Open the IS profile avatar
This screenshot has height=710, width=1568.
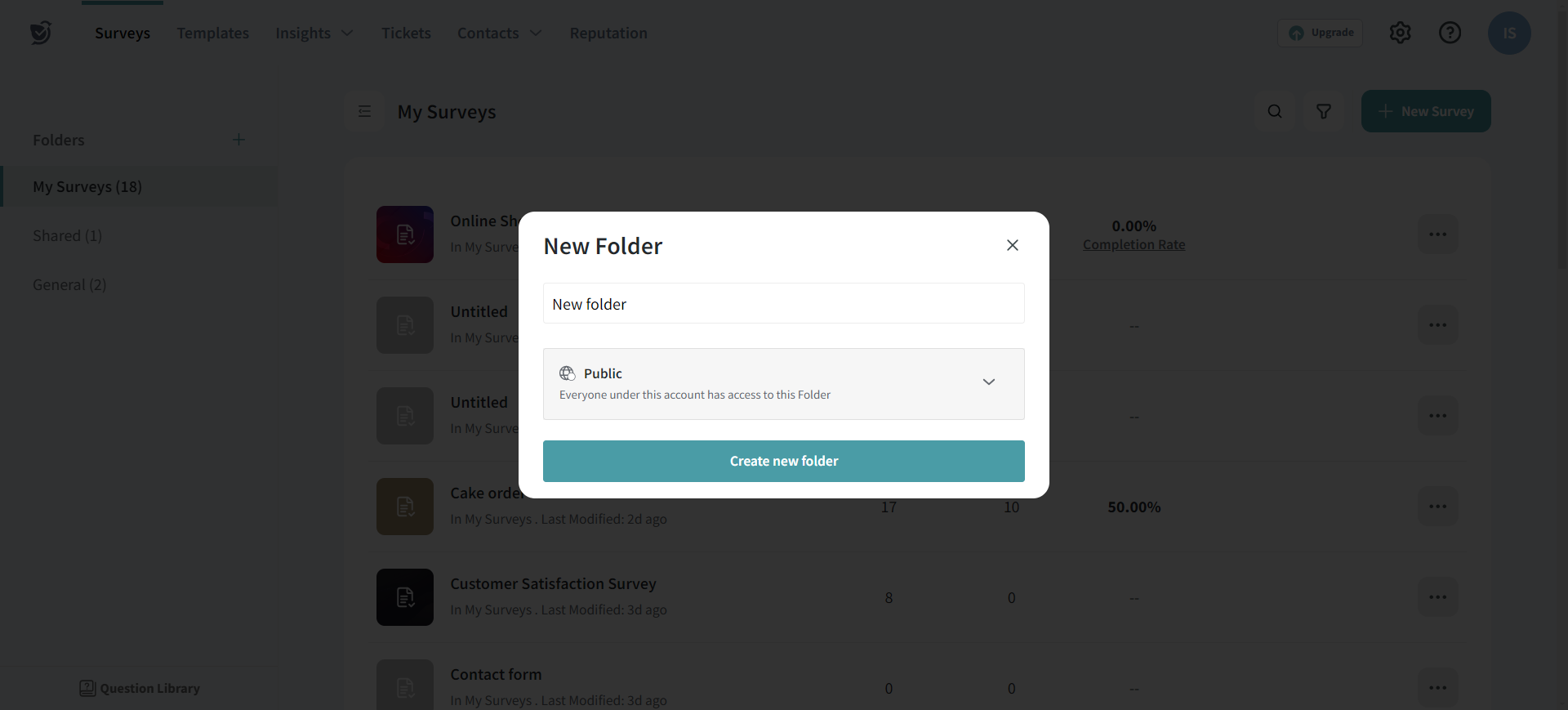(1508, 33)
